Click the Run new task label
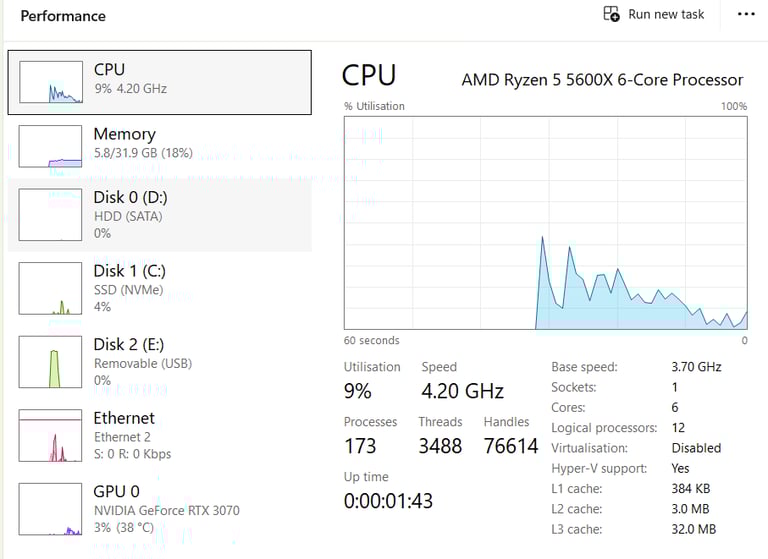Screen dimensions: 768x559 click(666, 14)
